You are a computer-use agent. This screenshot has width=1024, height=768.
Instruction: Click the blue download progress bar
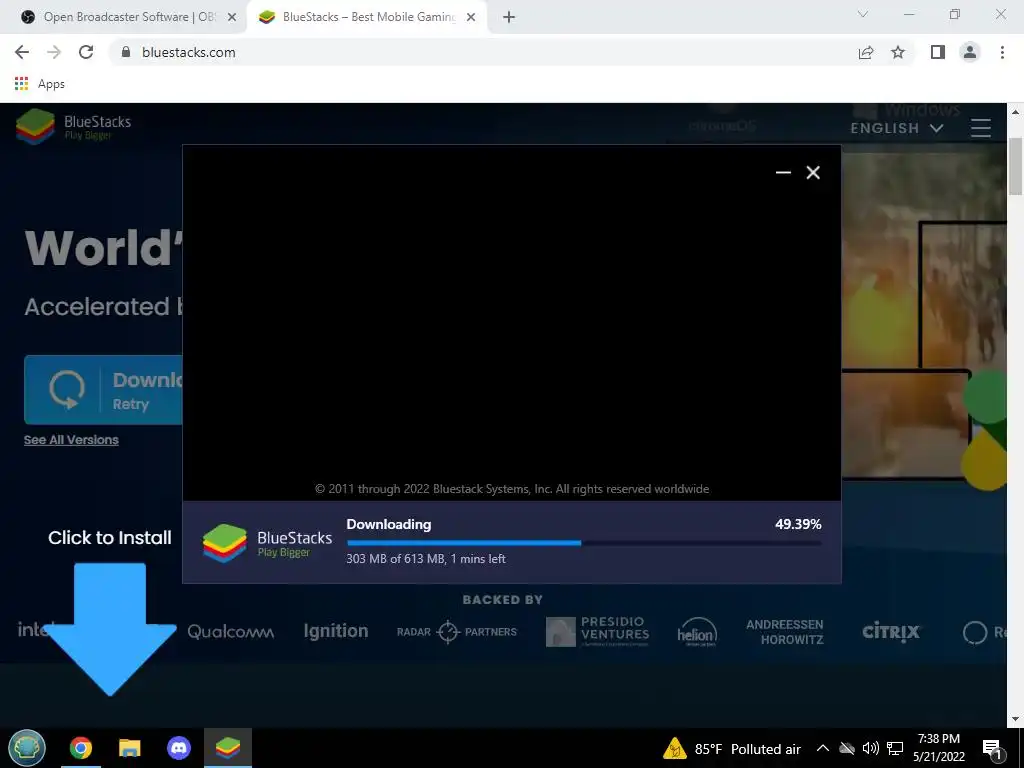pyautogui.click(x=584, y=543)
